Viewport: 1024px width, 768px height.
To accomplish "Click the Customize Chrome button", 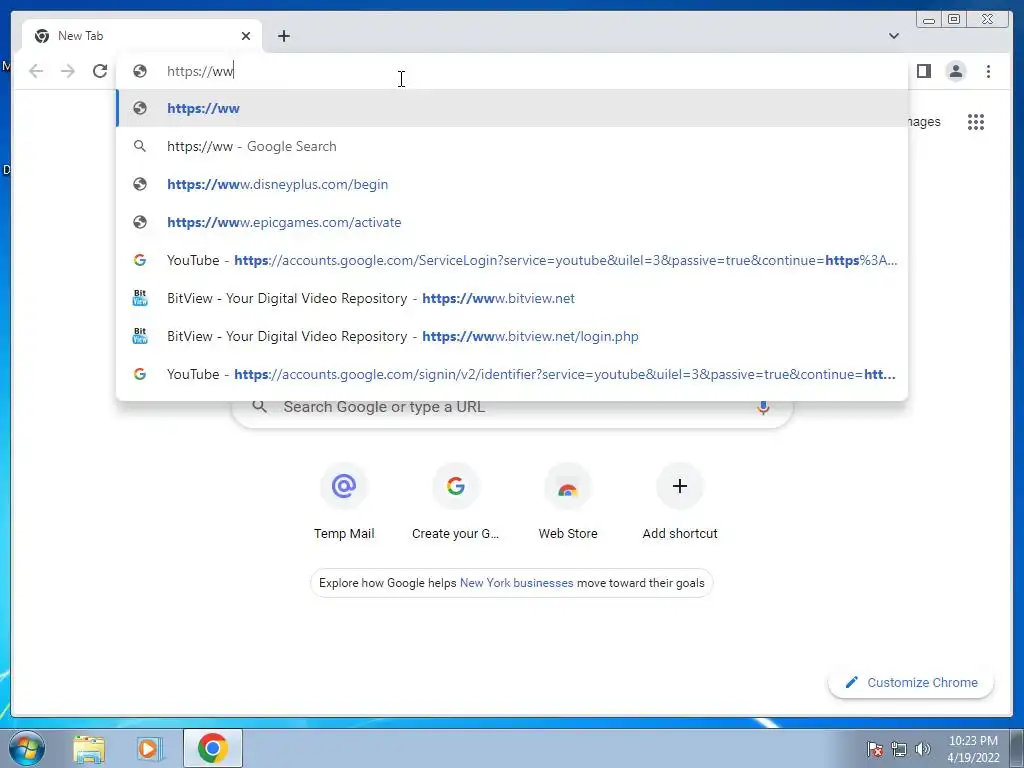I will coord(911,682).
